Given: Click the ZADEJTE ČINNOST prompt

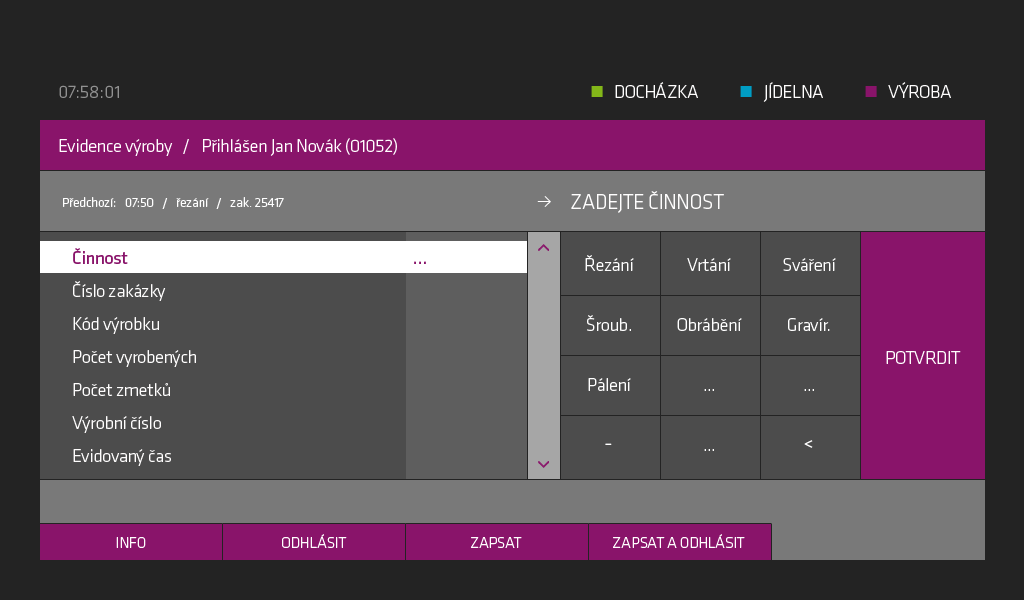Looking at the screenshot, I should pos(647,202).
